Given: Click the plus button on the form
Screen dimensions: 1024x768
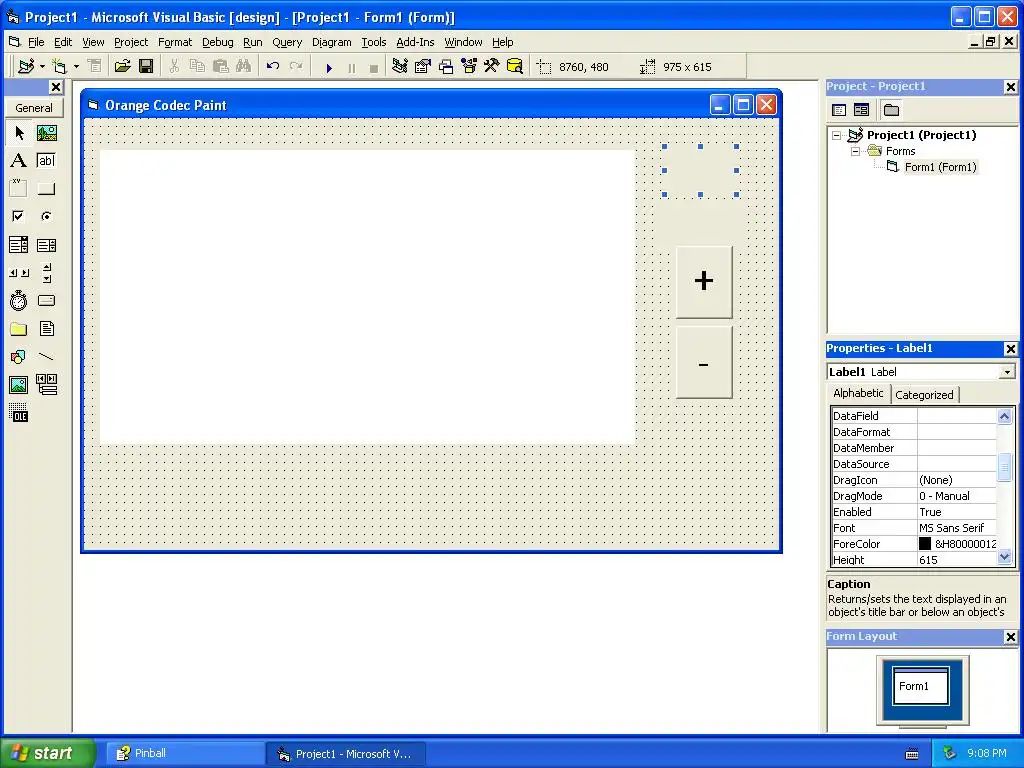Looking at the screenshot, I should (x=704, y=282).
